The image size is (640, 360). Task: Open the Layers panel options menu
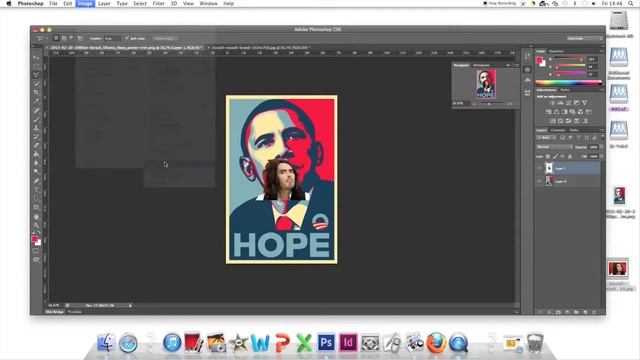[x=602, y=130]
